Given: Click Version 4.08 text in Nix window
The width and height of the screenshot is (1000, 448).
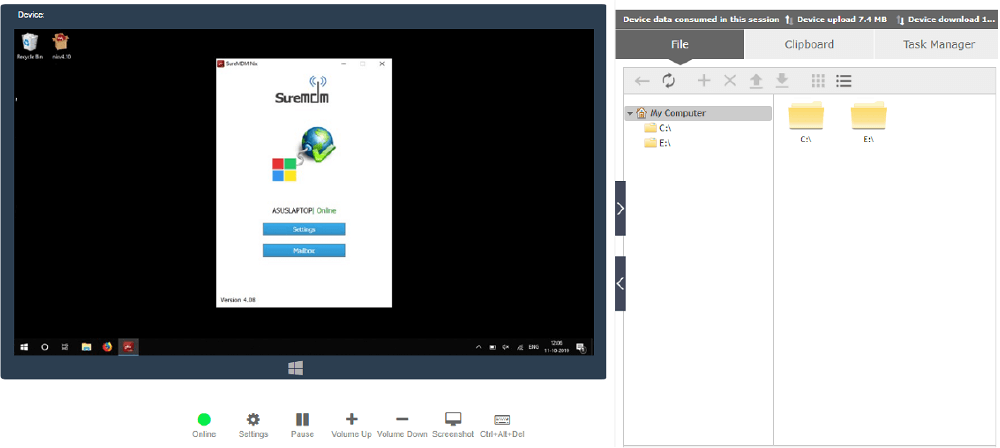Looking at the screenshot, I should click(238, 299).
